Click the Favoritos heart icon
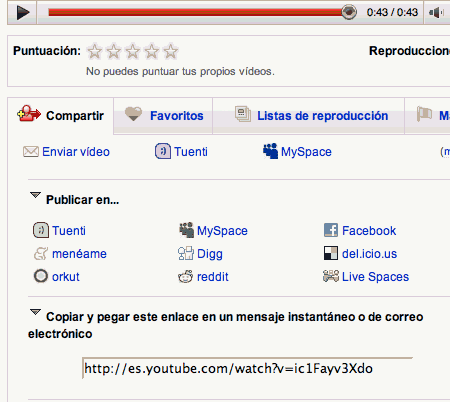 pos(133,114)
